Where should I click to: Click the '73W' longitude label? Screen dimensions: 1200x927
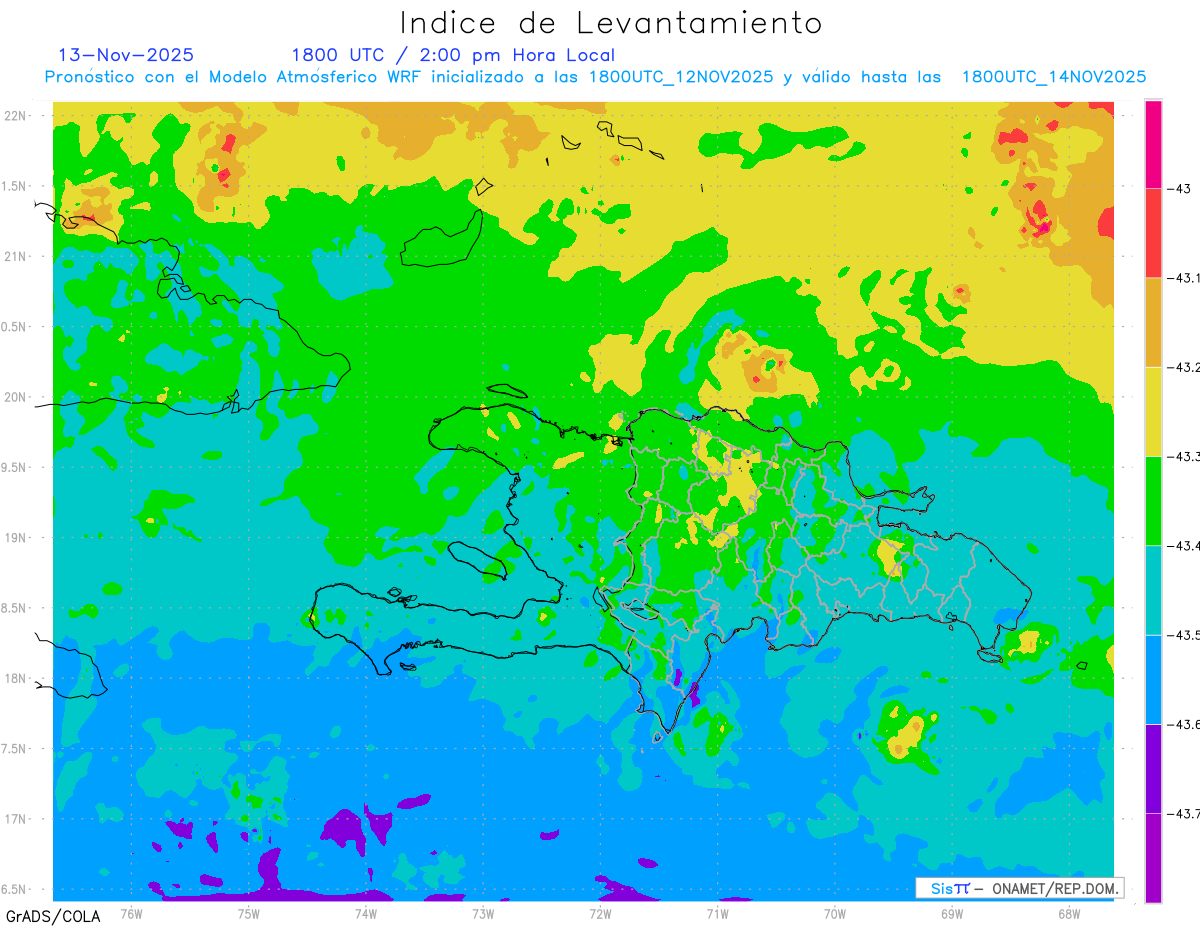click(483, 912)
